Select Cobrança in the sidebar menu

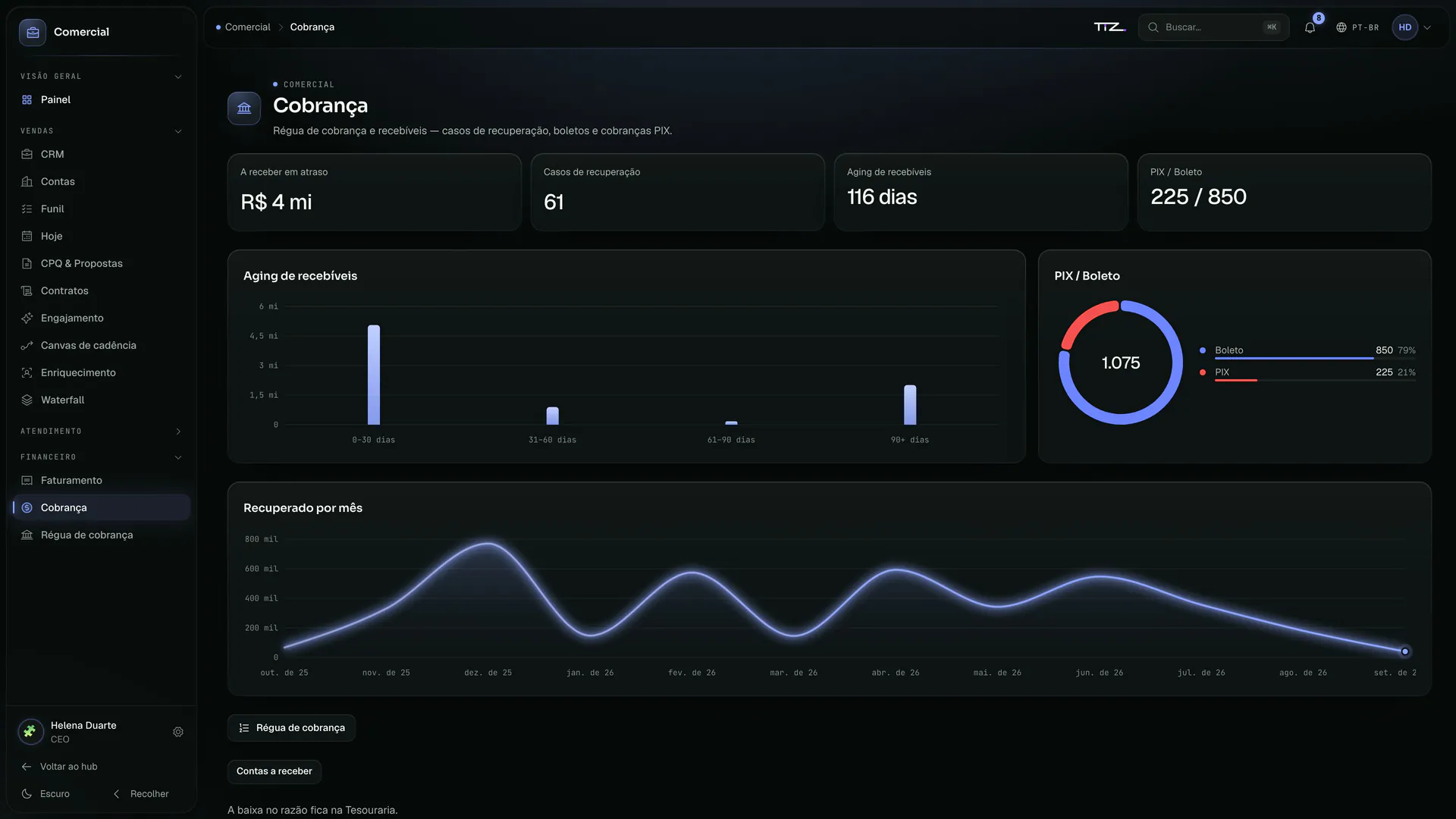[101, 507]
